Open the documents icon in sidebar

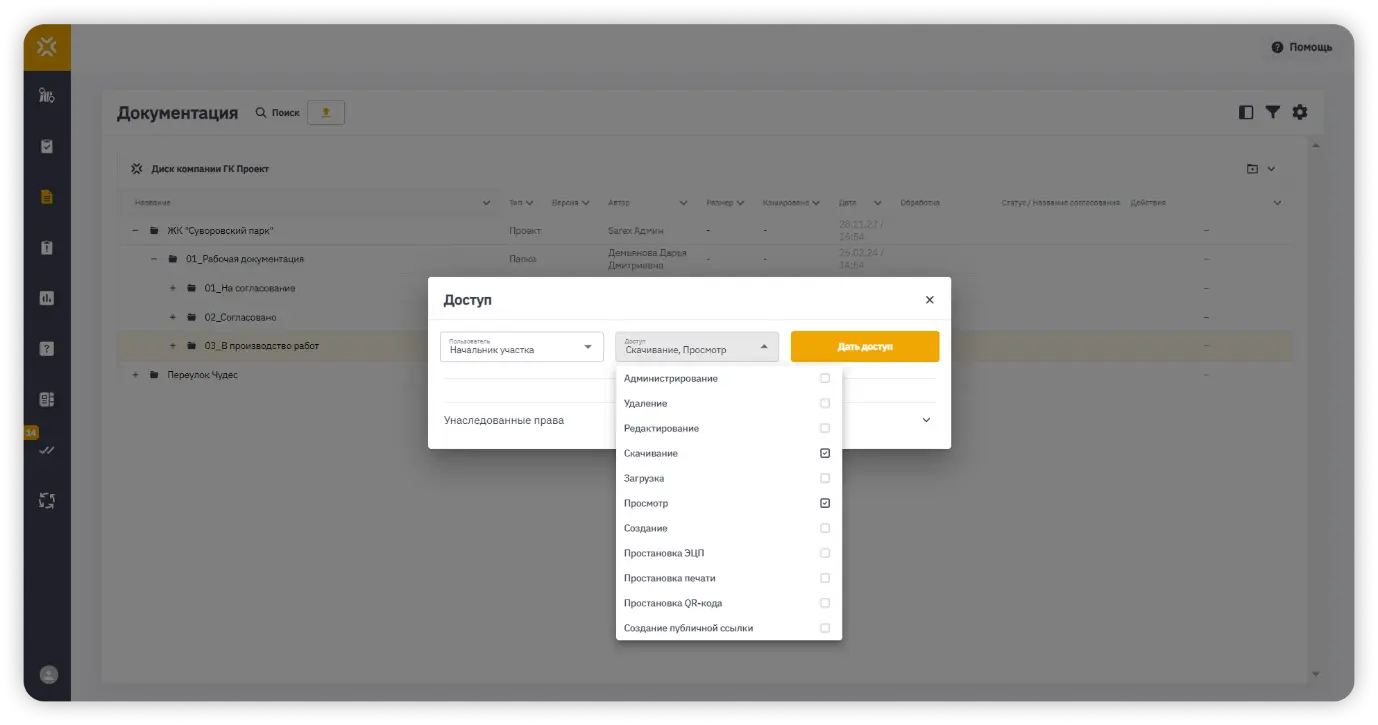tap(46, 197)
